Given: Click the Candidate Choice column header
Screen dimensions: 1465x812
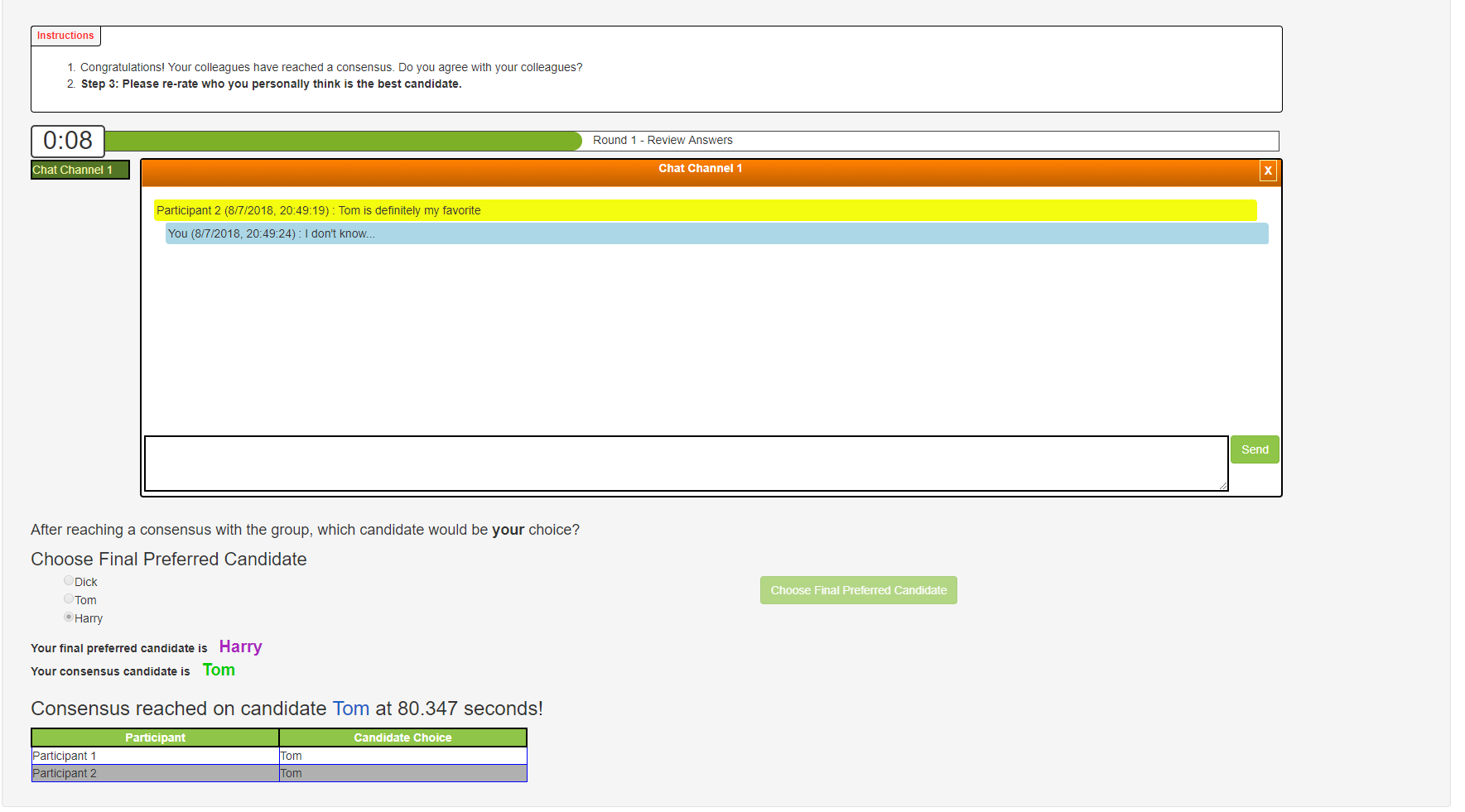Looking at the screenshot, I should point(402,738).
